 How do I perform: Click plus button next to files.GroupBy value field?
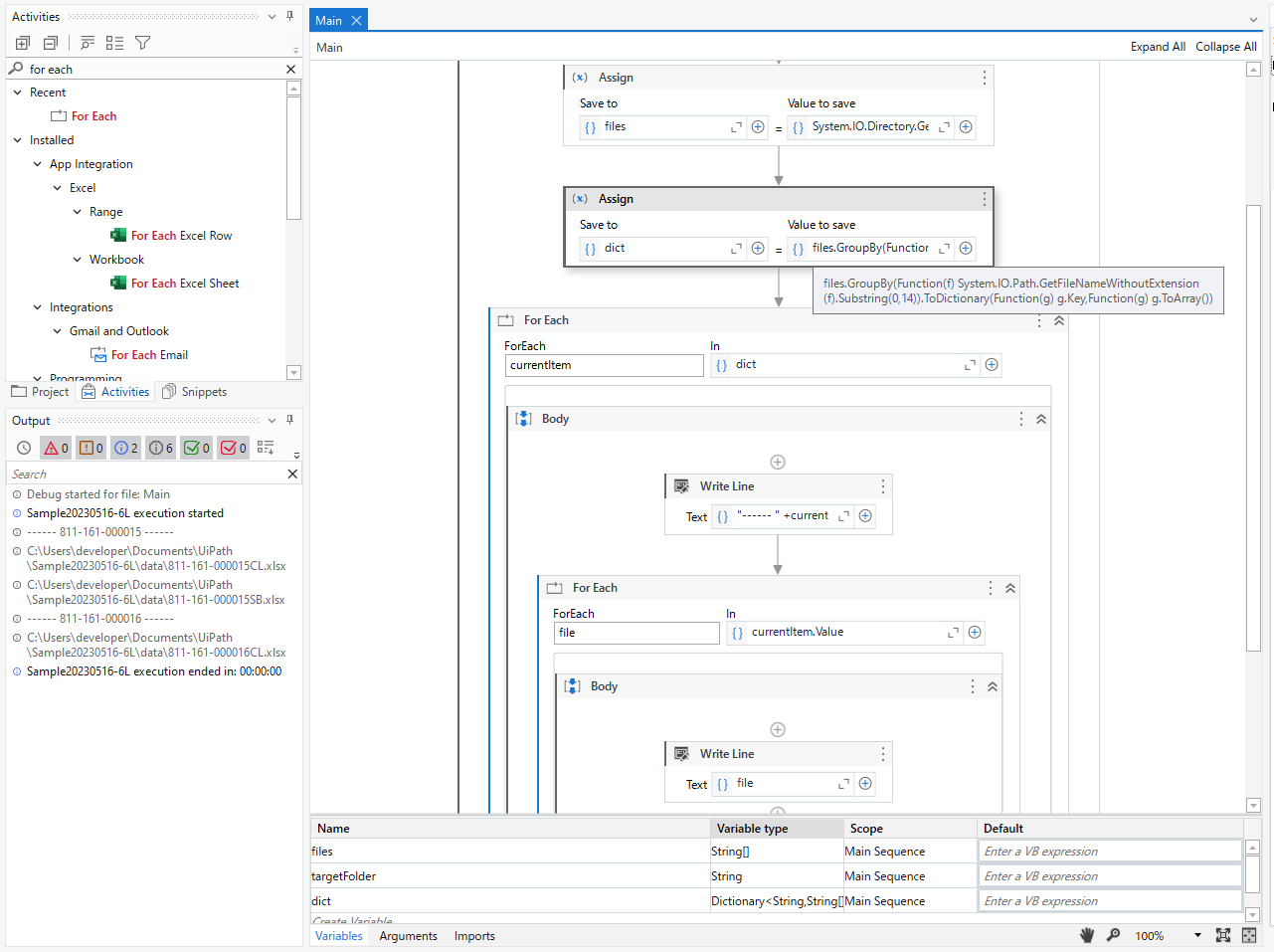[966, 248]
